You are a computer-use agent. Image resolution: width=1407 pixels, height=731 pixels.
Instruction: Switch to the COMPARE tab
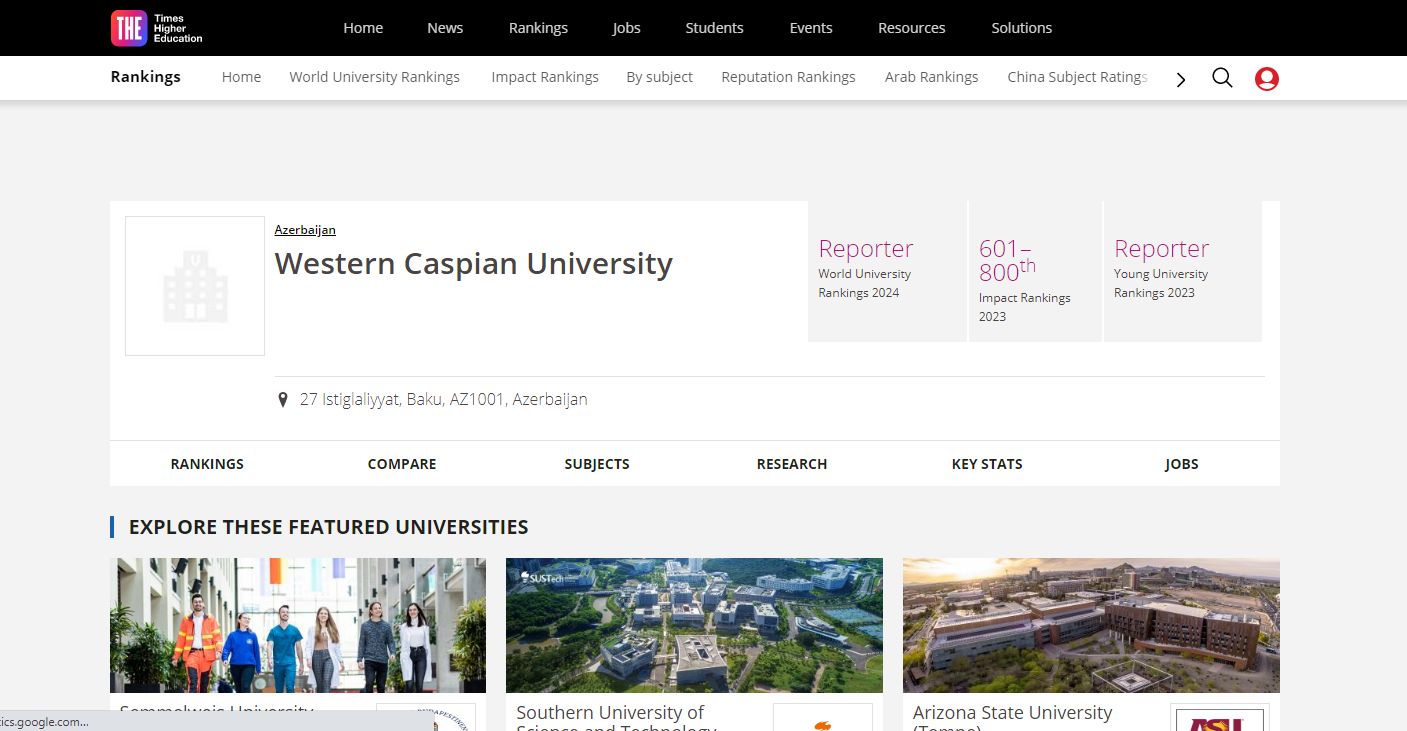coord(402,464)
